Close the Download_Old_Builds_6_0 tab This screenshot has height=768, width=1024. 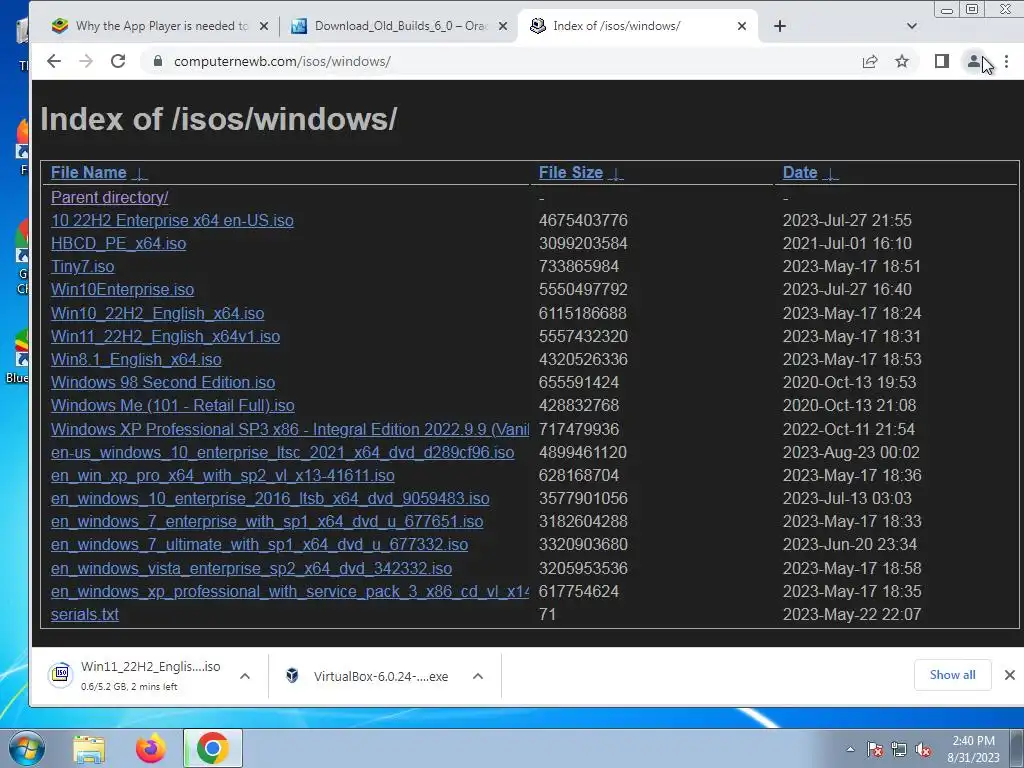click(x=503, y=26)
